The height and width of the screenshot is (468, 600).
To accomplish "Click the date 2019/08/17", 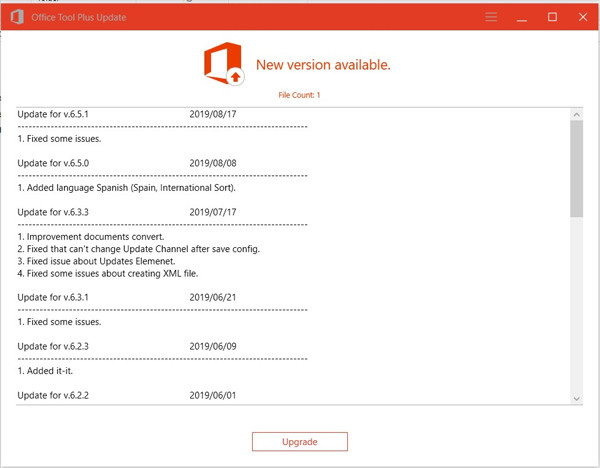I will point(213,114).
